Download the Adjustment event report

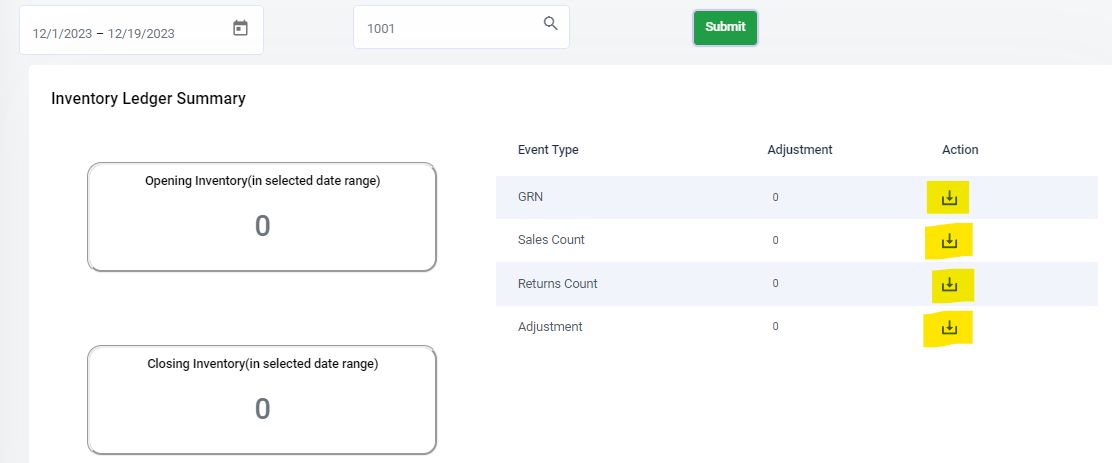[949, 328]
